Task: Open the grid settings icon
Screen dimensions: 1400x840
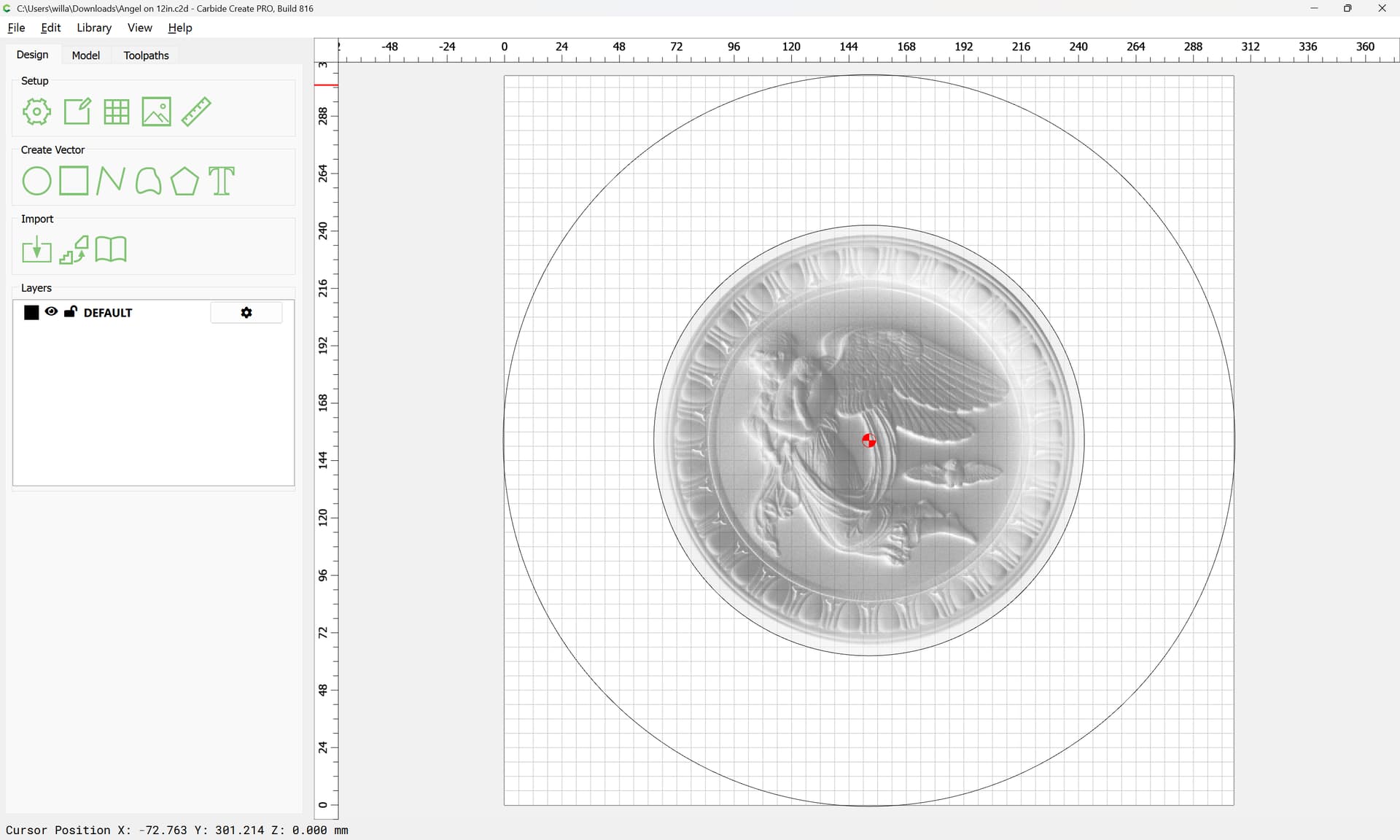Action: click(117, 112)
